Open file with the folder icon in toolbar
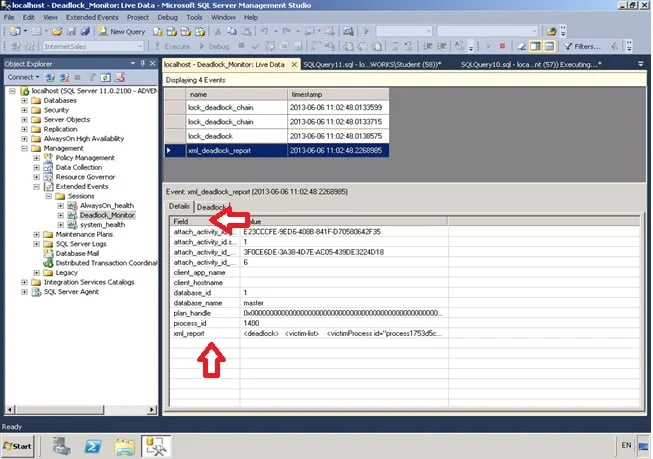653x459 pixels. [x=57, y=31]
